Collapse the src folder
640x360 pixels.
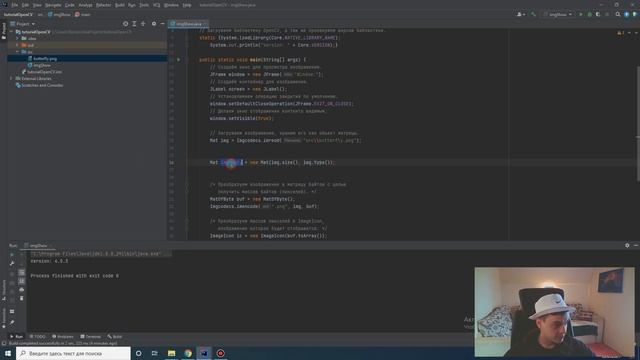pos(17,52)
